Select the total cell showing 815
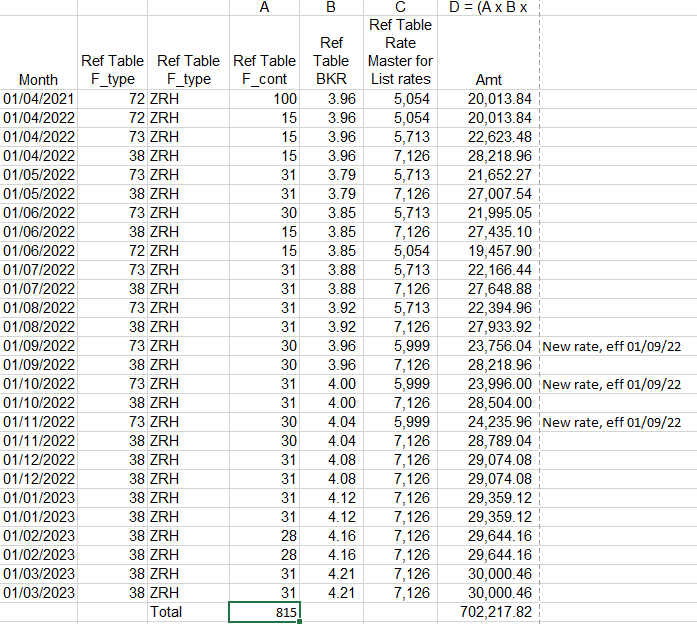Viewport: 697px width, 624px height. (264, 610)
